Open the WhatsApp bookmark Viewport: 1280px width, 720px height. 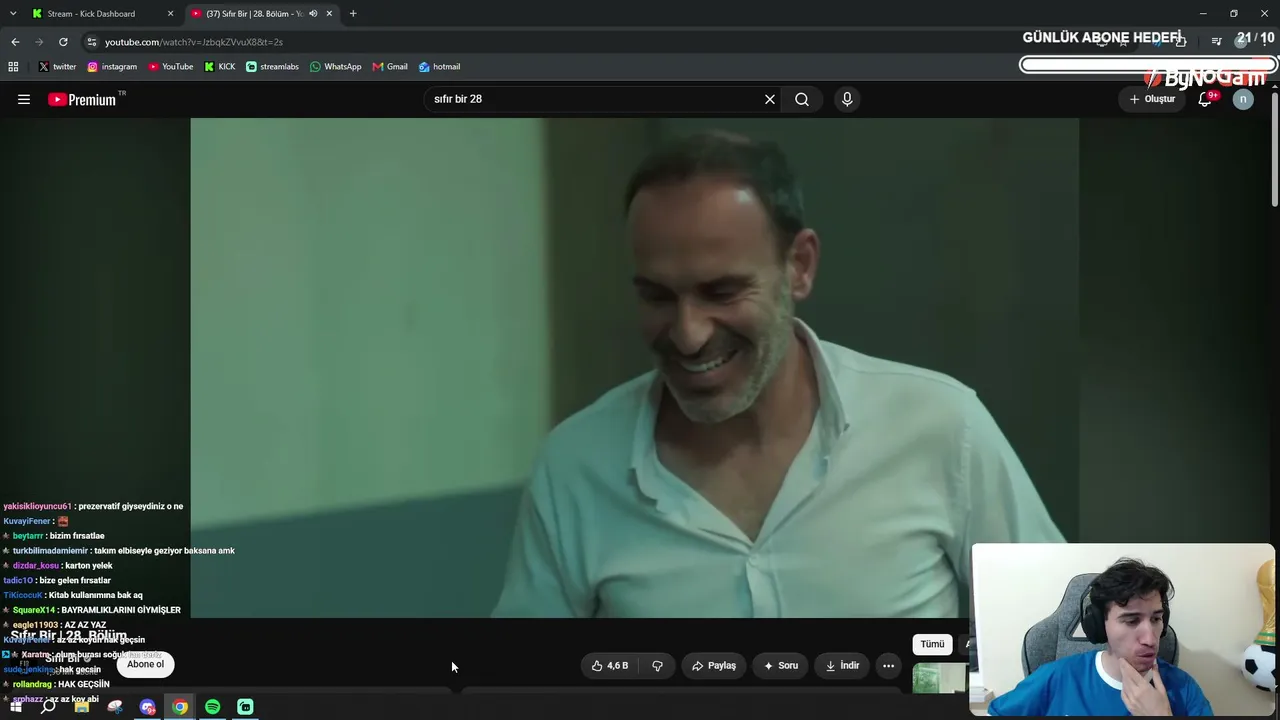click(x=336, y=67)
